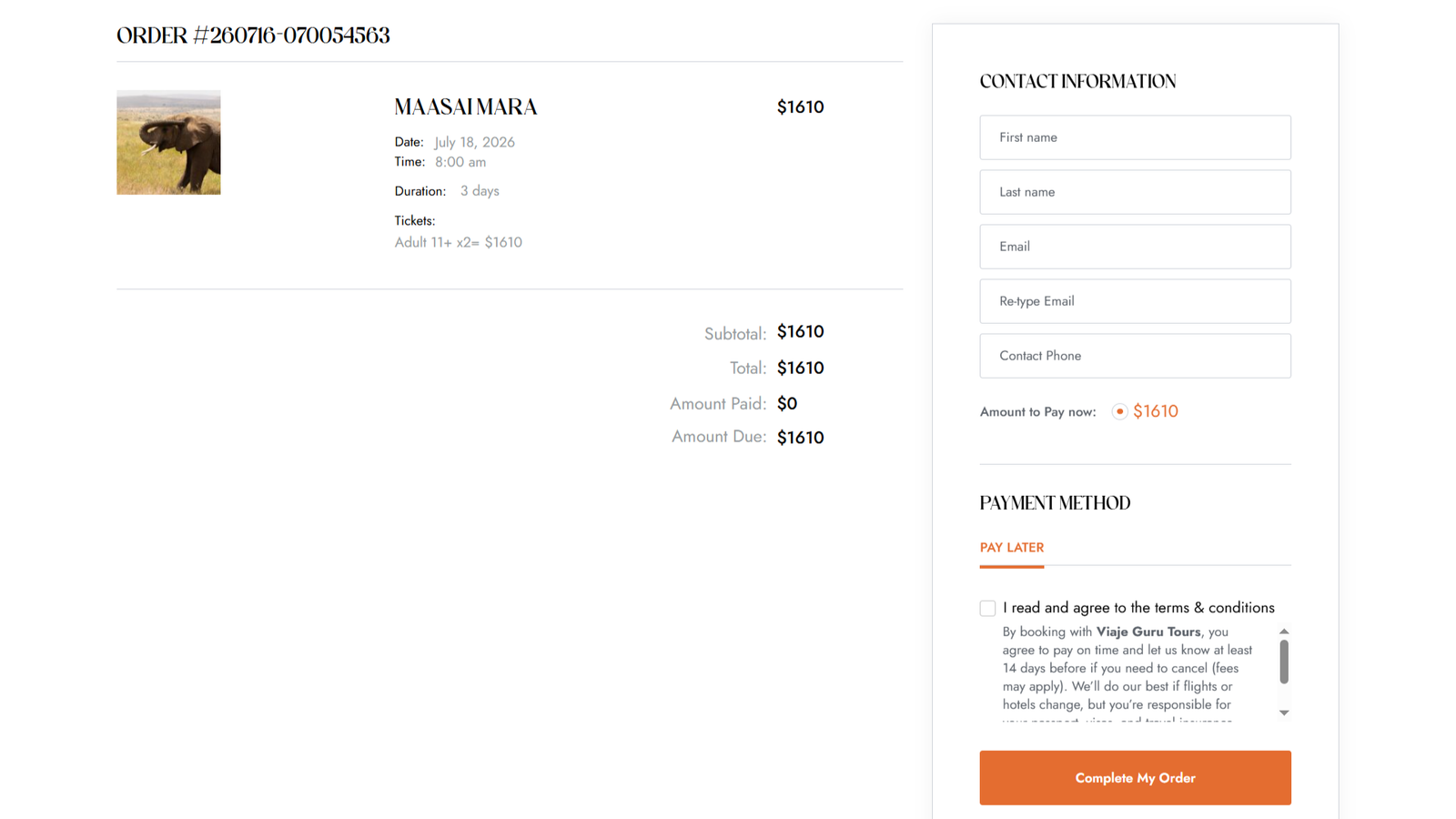Check the terms & conditions agreement box
Screen dimensions: 1456x819
[x=987, y=608]
